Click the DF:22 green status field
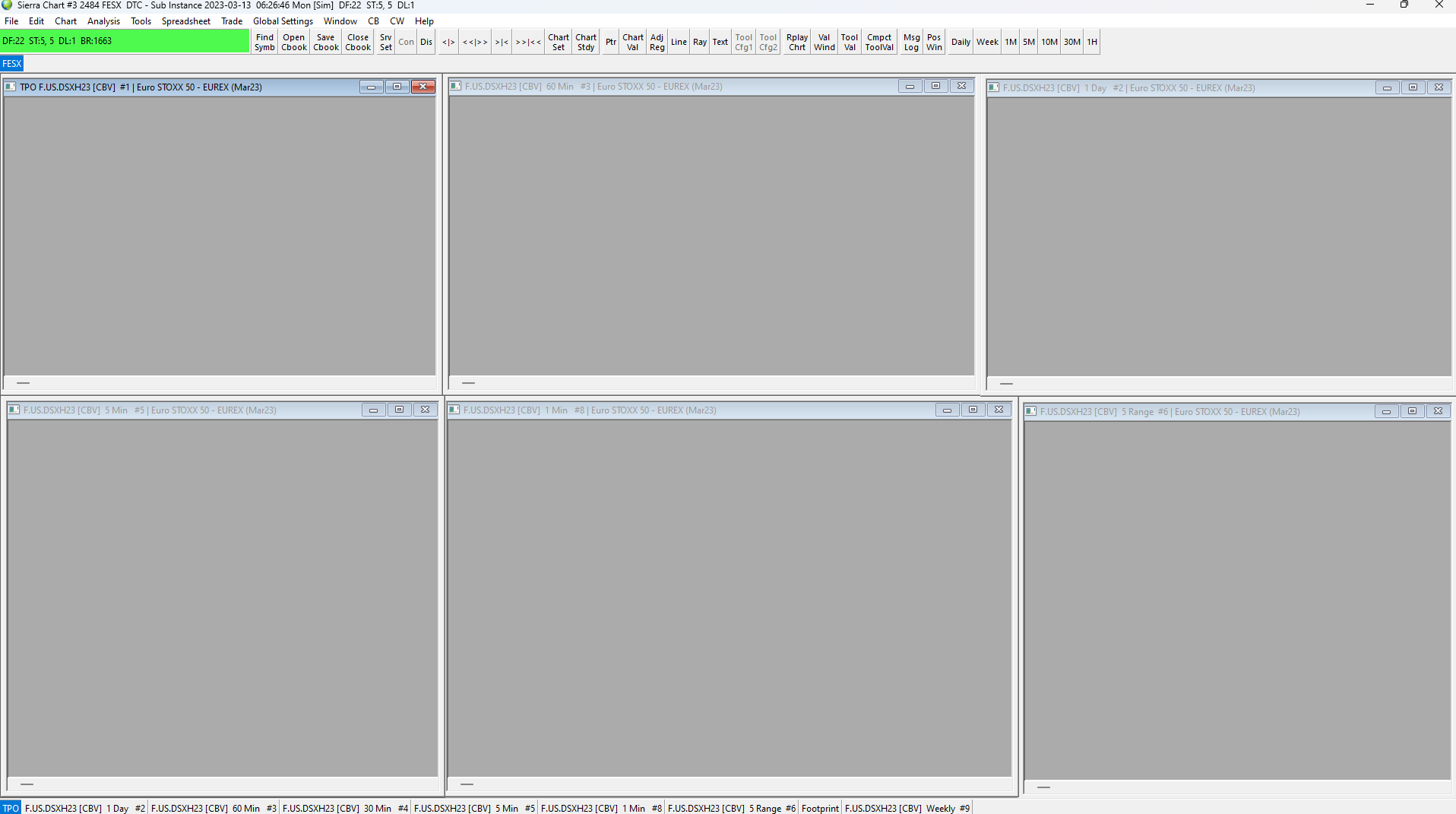This screenshot has width=1456, height=814. click(125, 41)
